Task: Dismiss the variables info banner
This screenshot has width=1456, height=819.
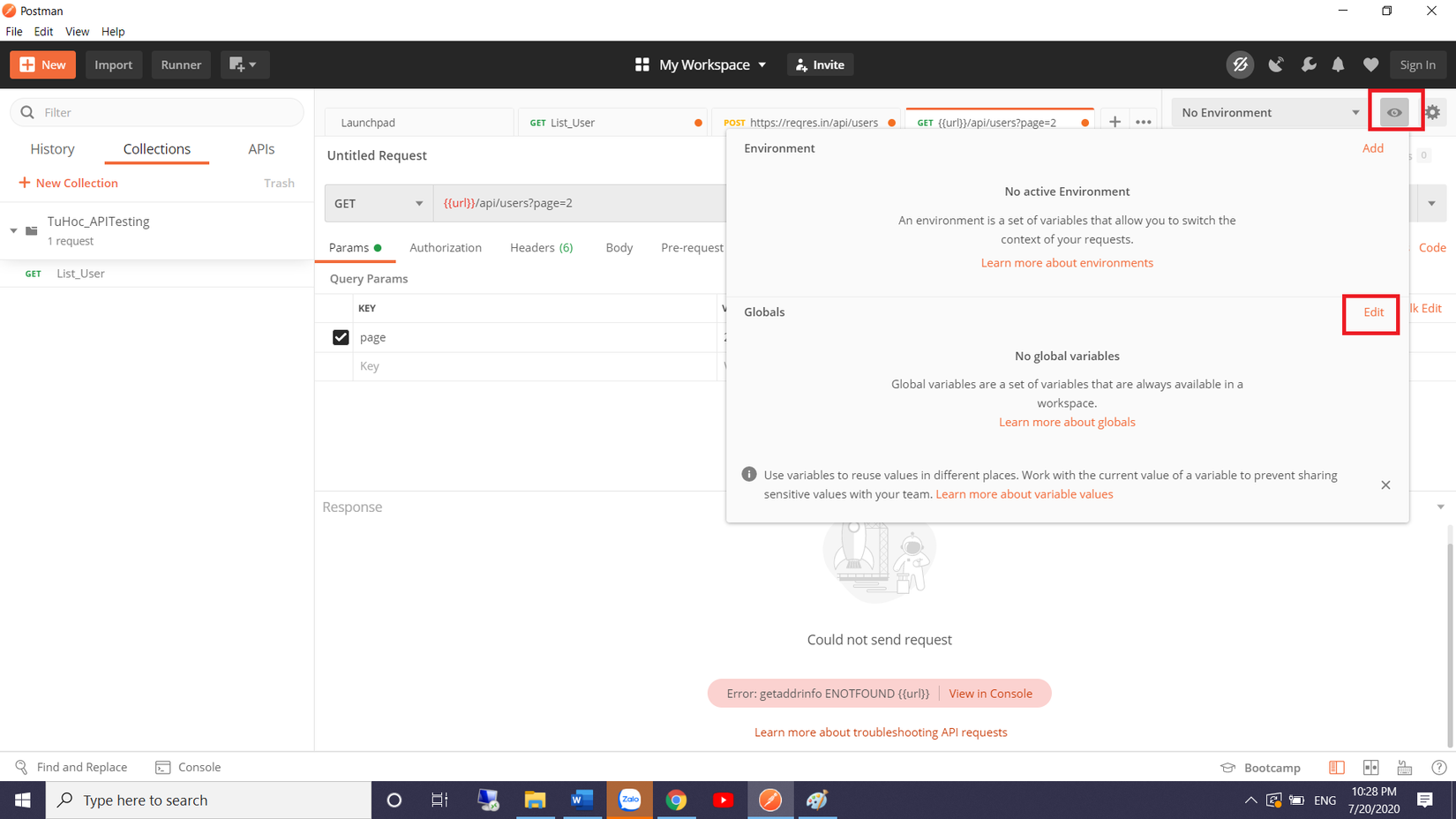Action: pyautogui.click(x=1385, y=485)
